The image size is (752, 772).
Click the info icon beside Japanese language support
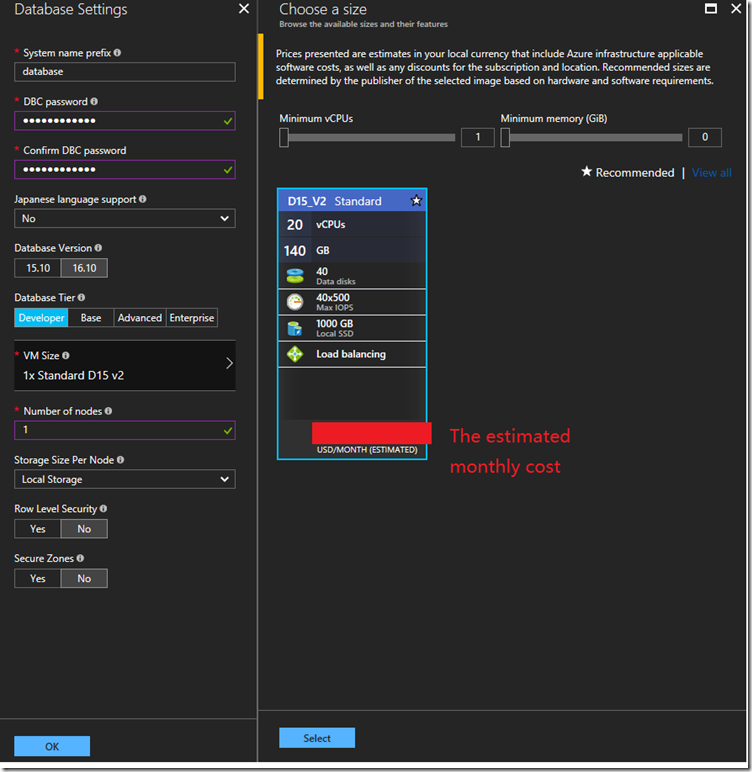tap(142, 199)
